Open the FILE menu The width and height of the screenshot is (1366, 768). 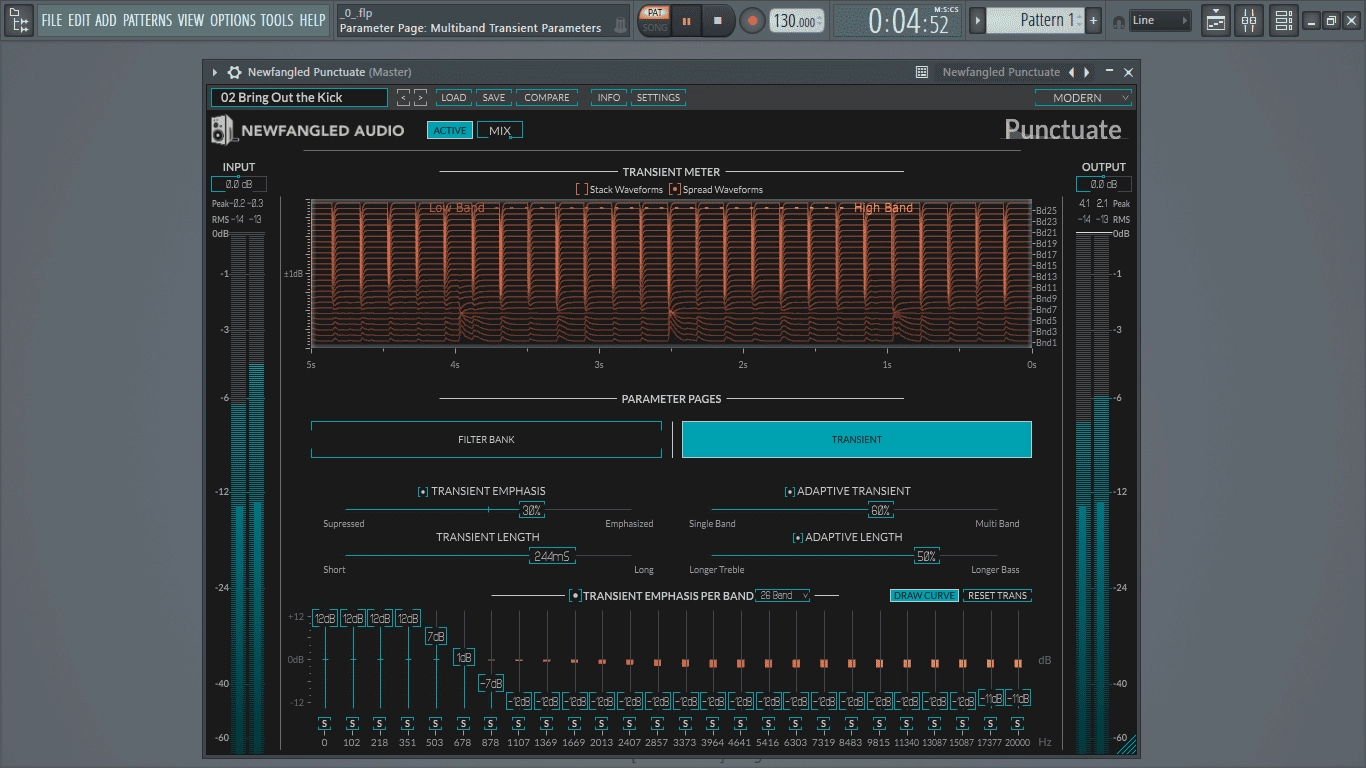click(51, 20)
